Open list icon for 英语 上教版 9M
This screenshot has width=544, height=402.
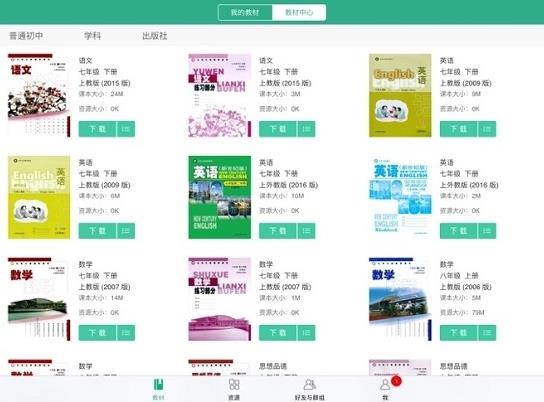[487, 129]
